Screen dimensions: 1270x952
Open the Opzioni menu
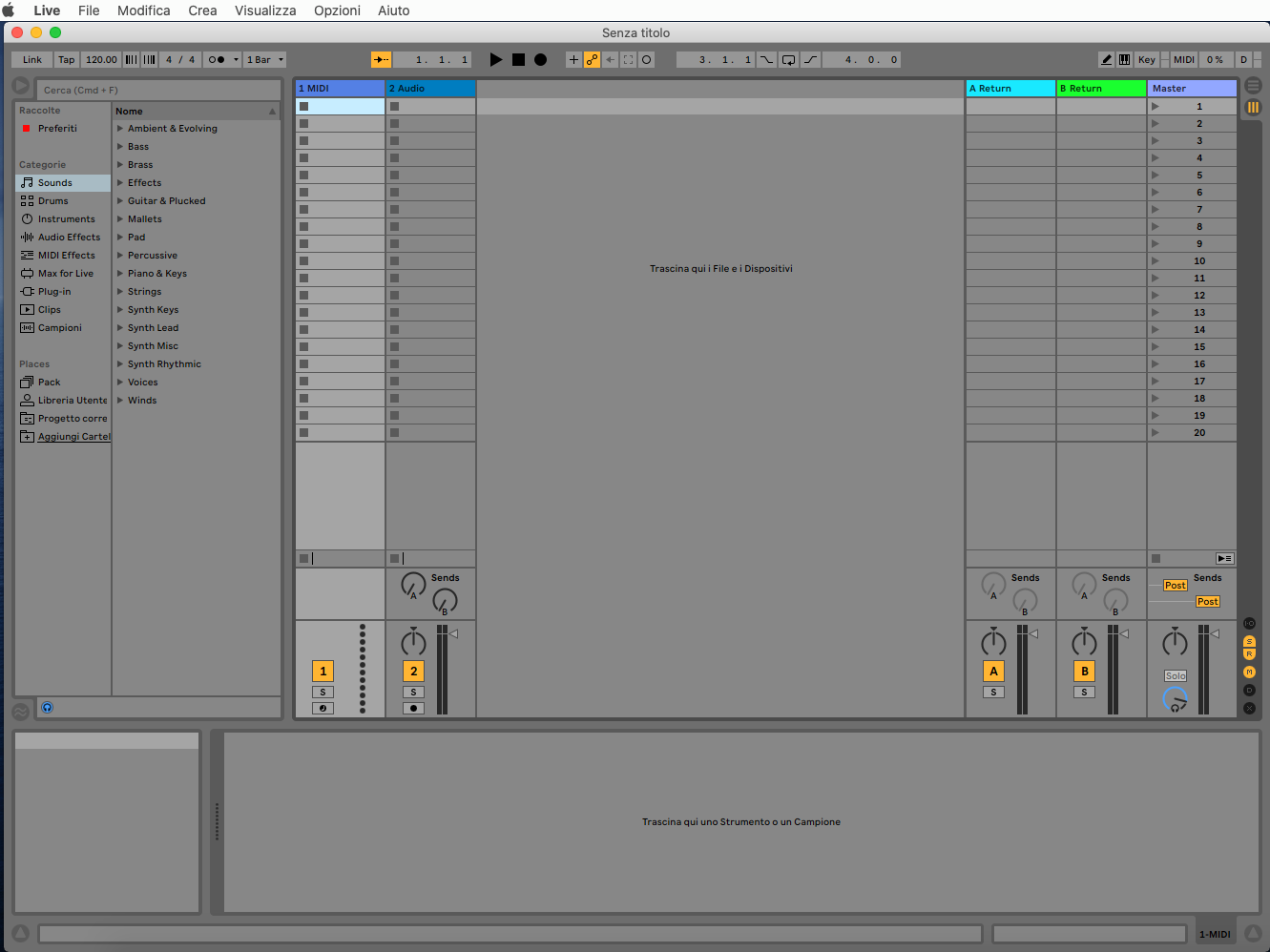(x=338, y=10)
